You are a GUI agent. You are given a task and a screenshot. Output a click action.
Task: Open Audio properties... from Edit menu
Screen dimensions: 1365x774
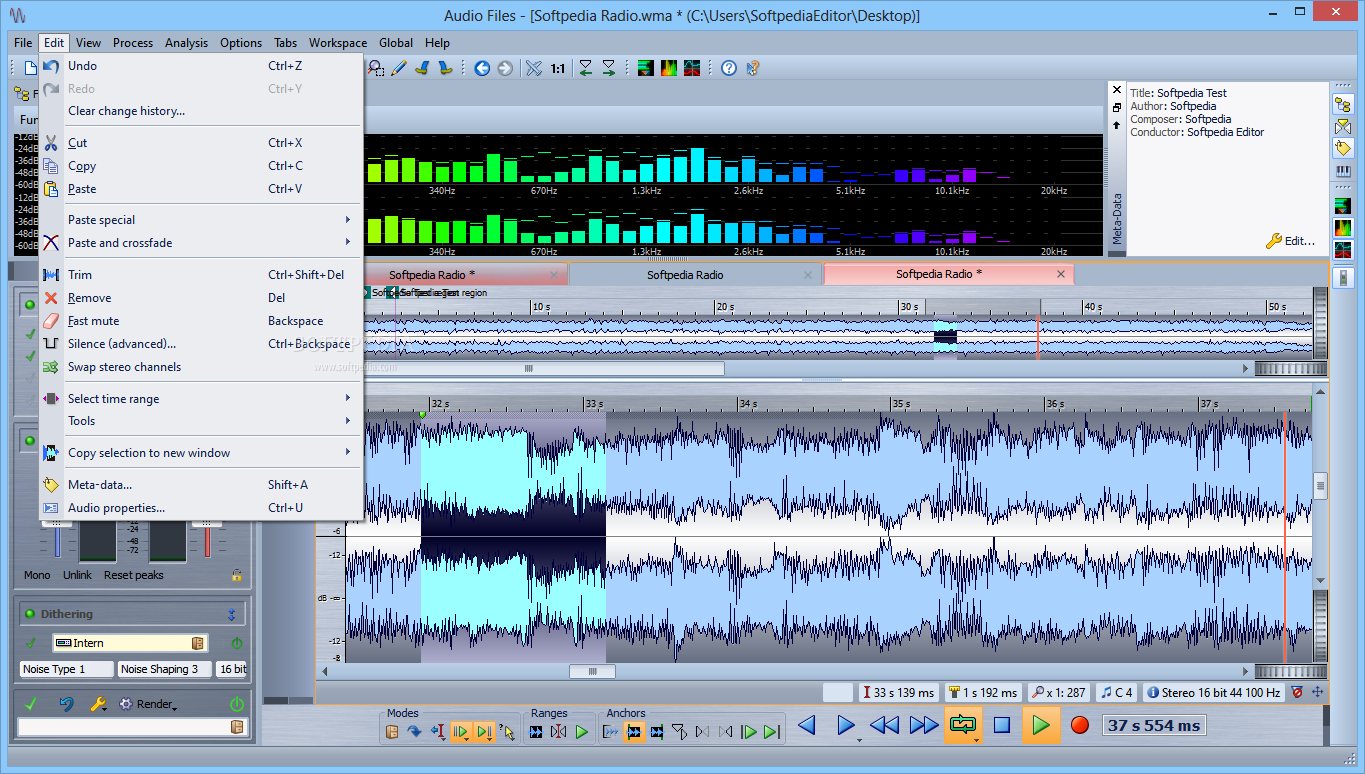200,508
